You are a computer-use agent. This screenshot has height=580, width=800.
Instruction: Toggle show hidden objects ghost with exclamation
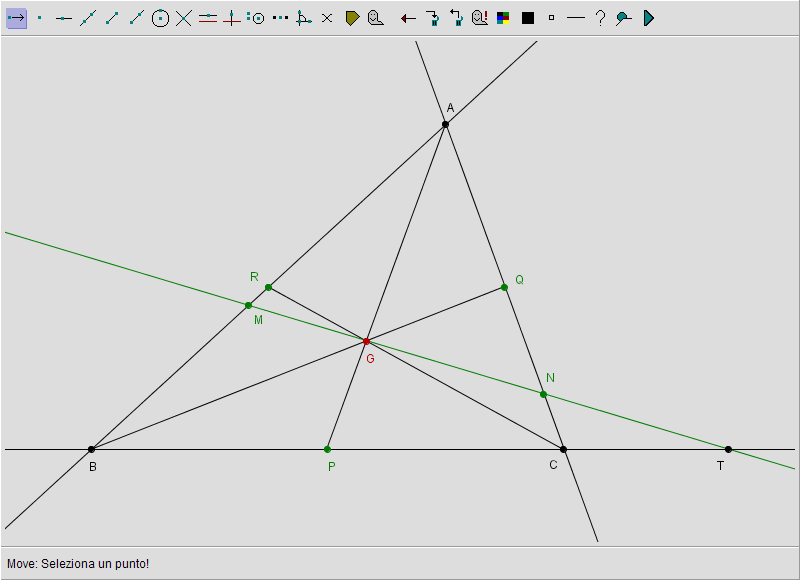(x=480, y=18)
